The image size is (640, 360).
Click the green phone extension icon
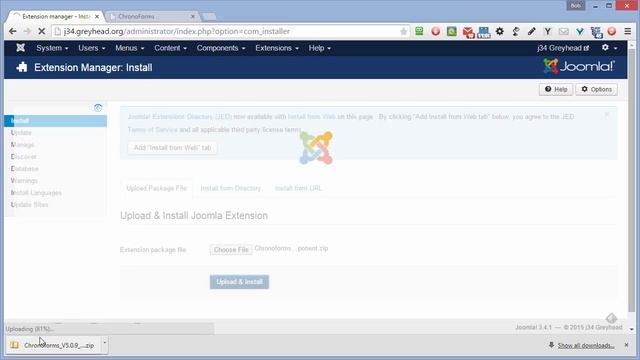click(x=452, y=31)
